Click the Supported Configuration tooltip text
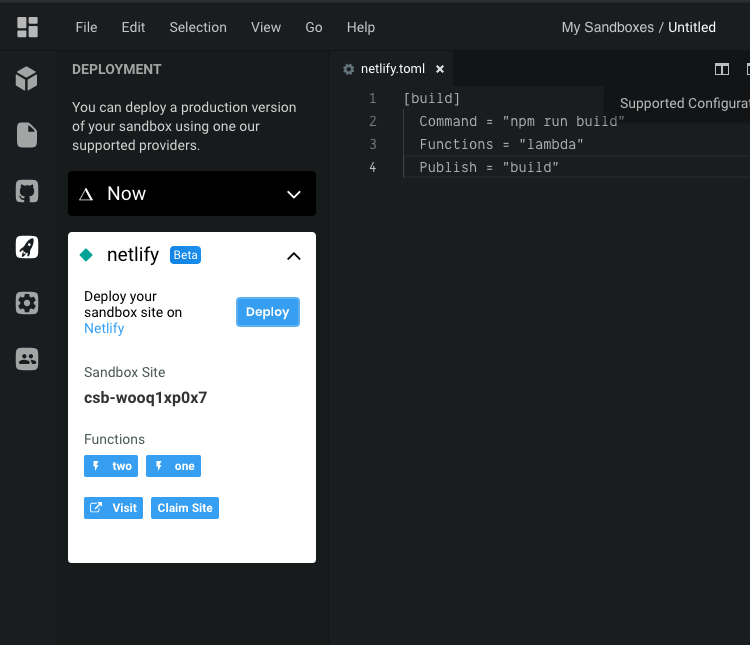The height and width of the screenshot is (645, 750). pos(684,103)
